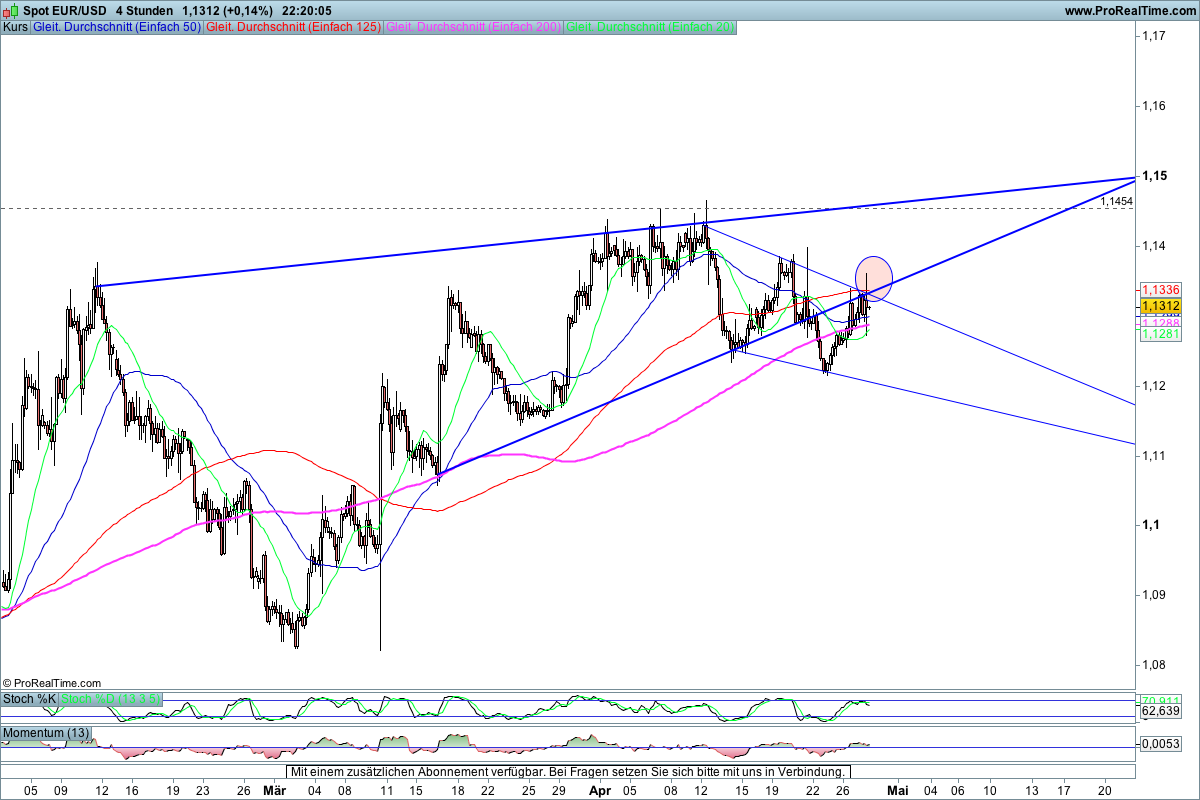Click the momentum value 0,0053
The width and height of the screenshot is (1200, 800).
point(1161,743)
